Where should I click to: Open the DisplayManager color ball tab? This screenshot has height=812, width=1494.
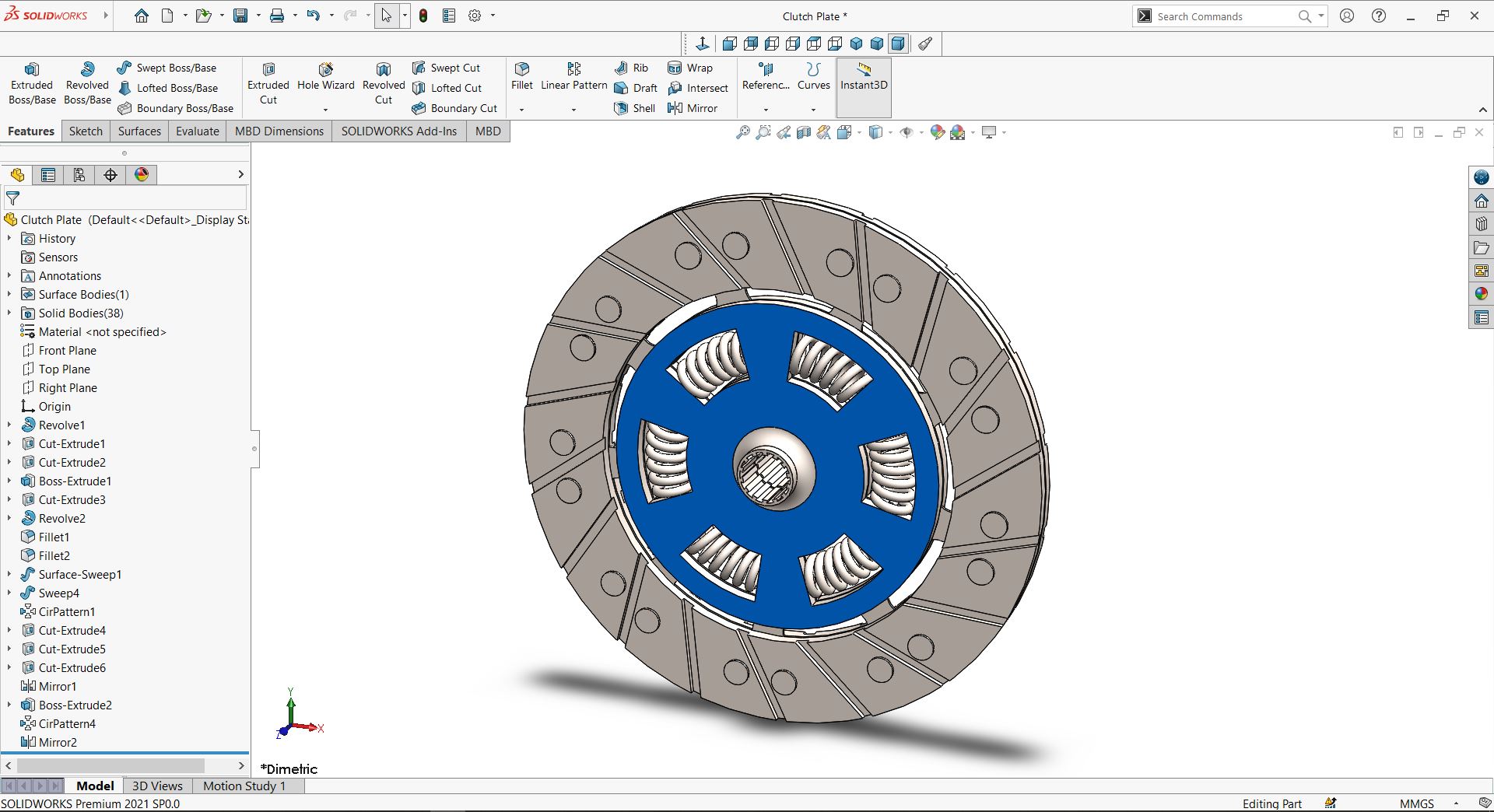pyautogui.click(x=142, y=175)
